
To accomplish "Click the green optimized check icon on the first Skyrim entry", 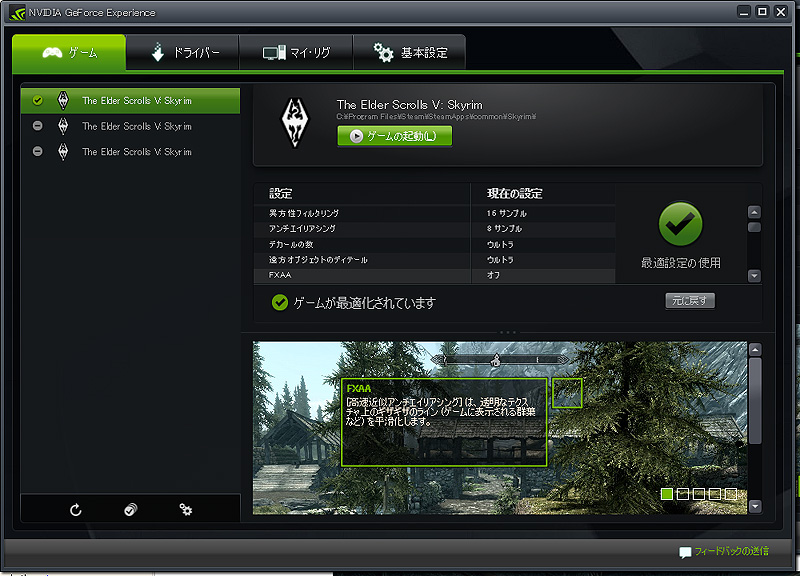I will tap(37, 101).
